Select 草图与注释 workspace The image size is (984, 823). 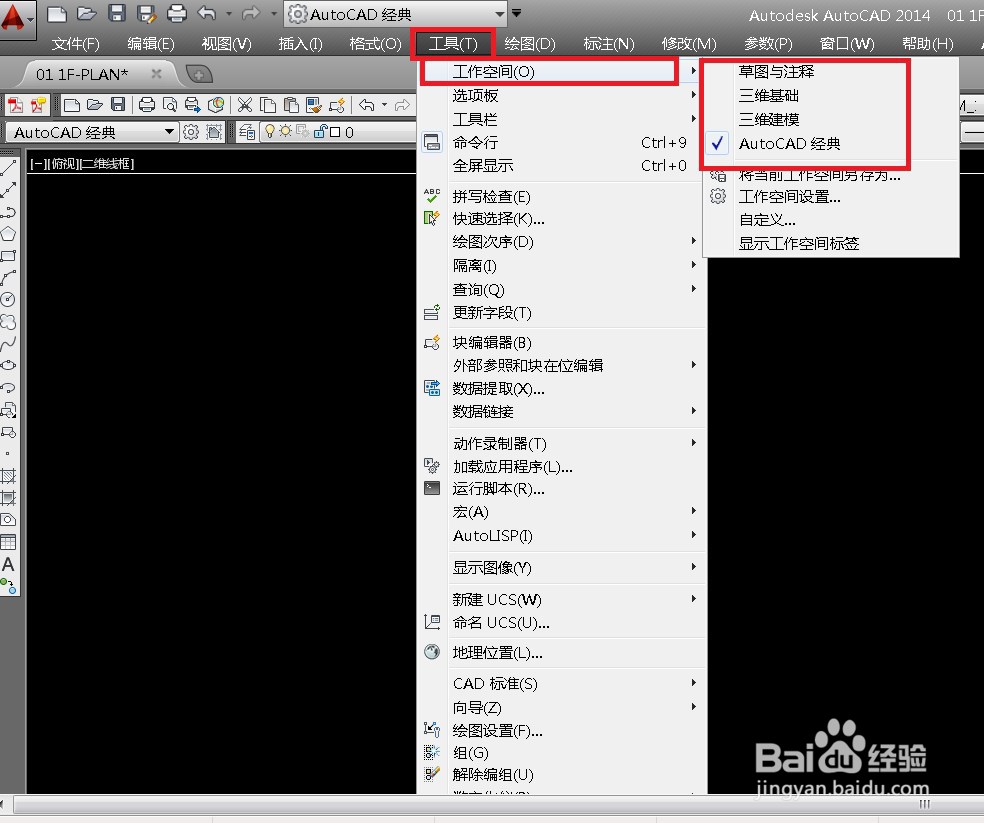pos(776,72)
